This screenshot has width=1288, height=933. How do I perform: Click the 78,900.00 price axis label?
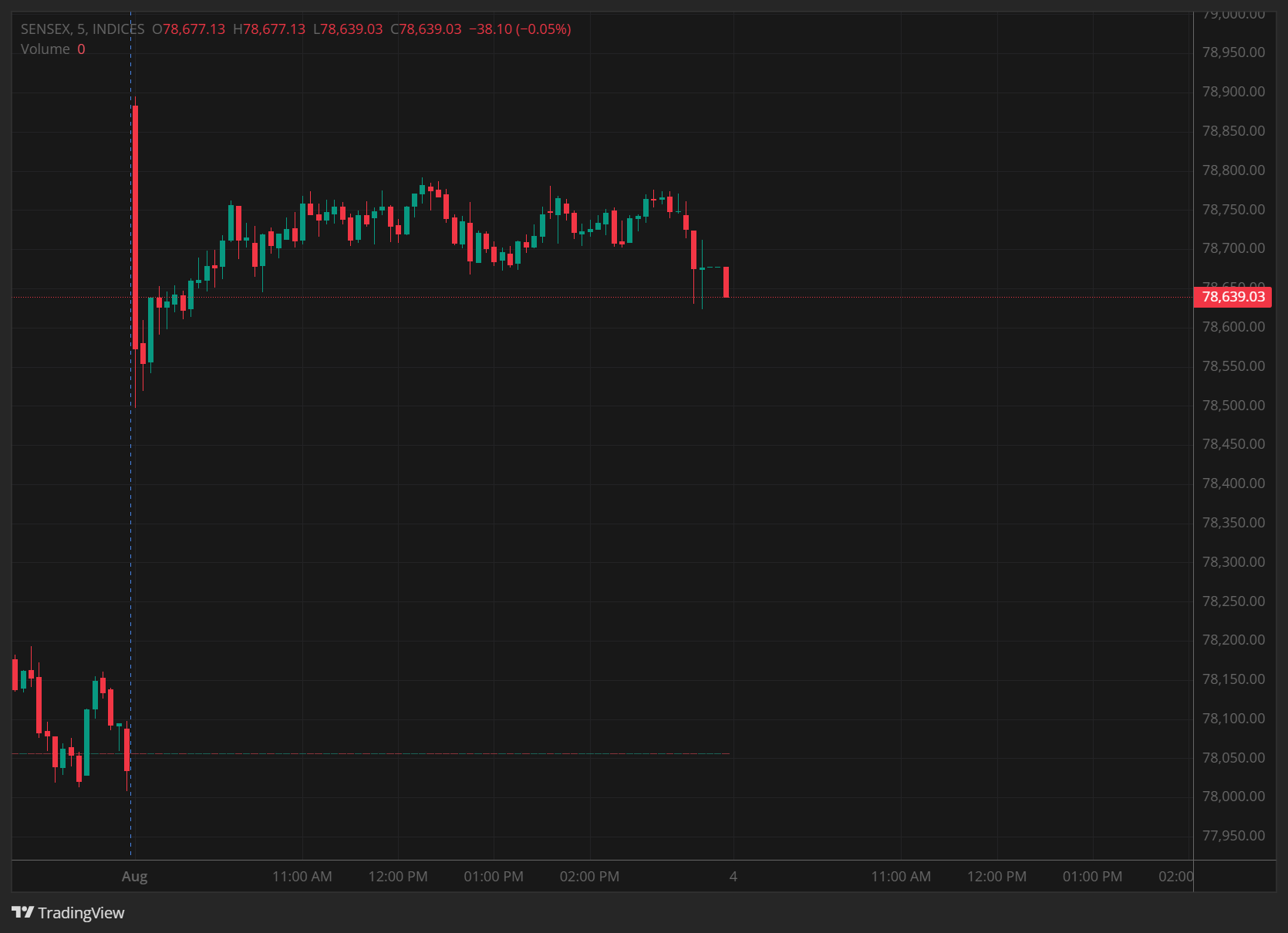coord(1233,92)
